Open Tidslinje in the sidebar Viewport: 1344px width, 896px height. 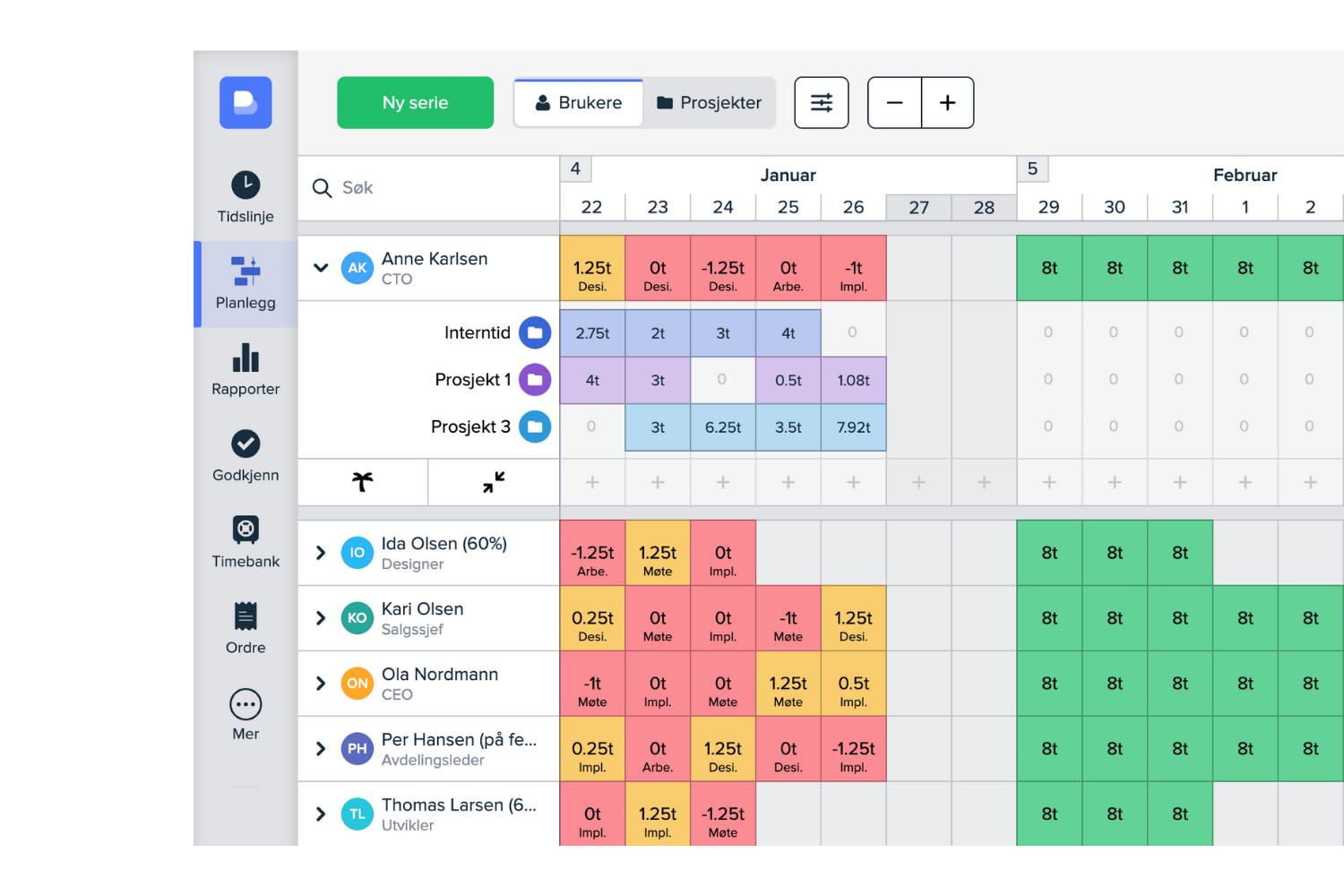pos(246,197)
